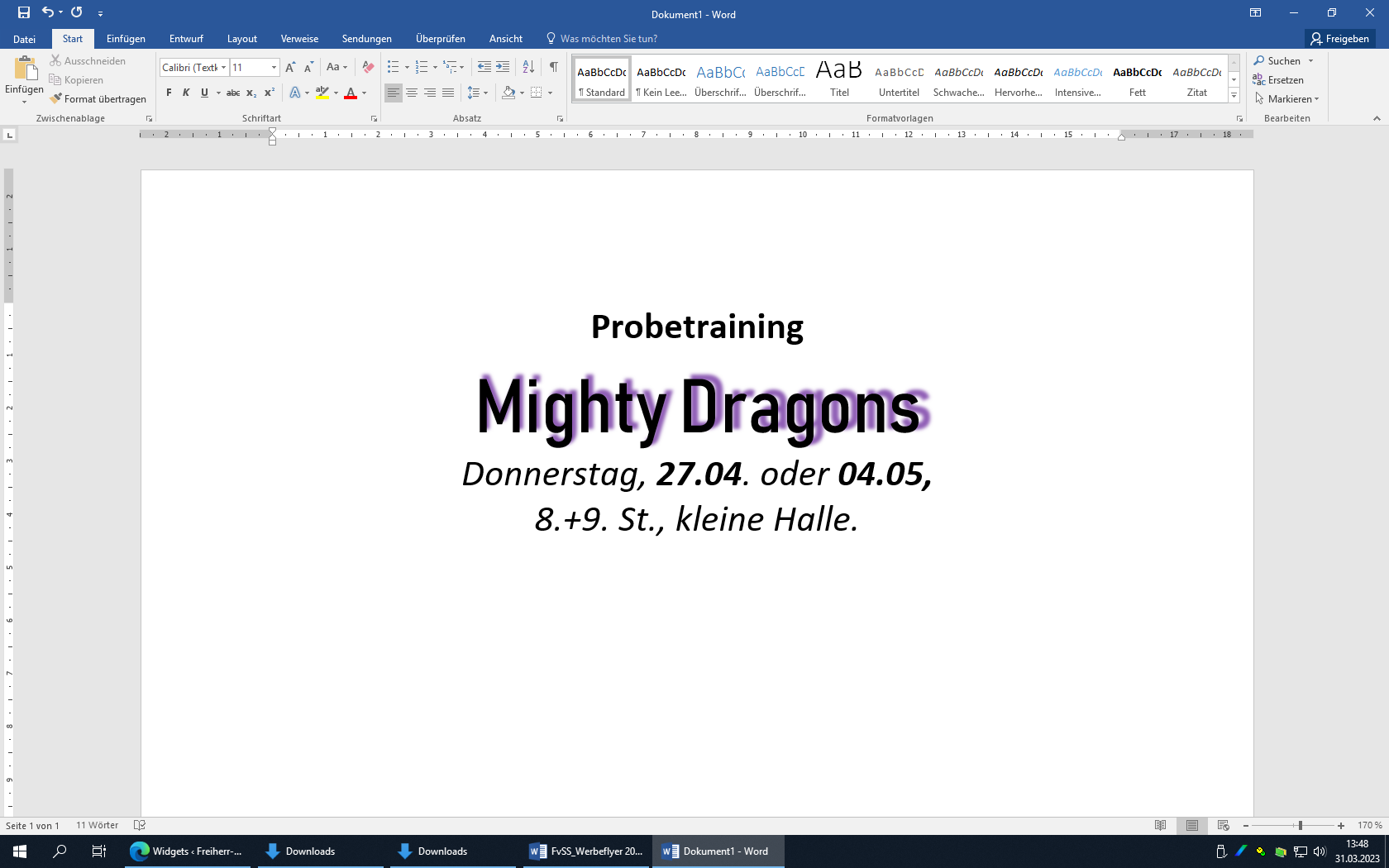1389x868 pixels.
Task: Apply center alignment to the paragraph
Action: 412,93
